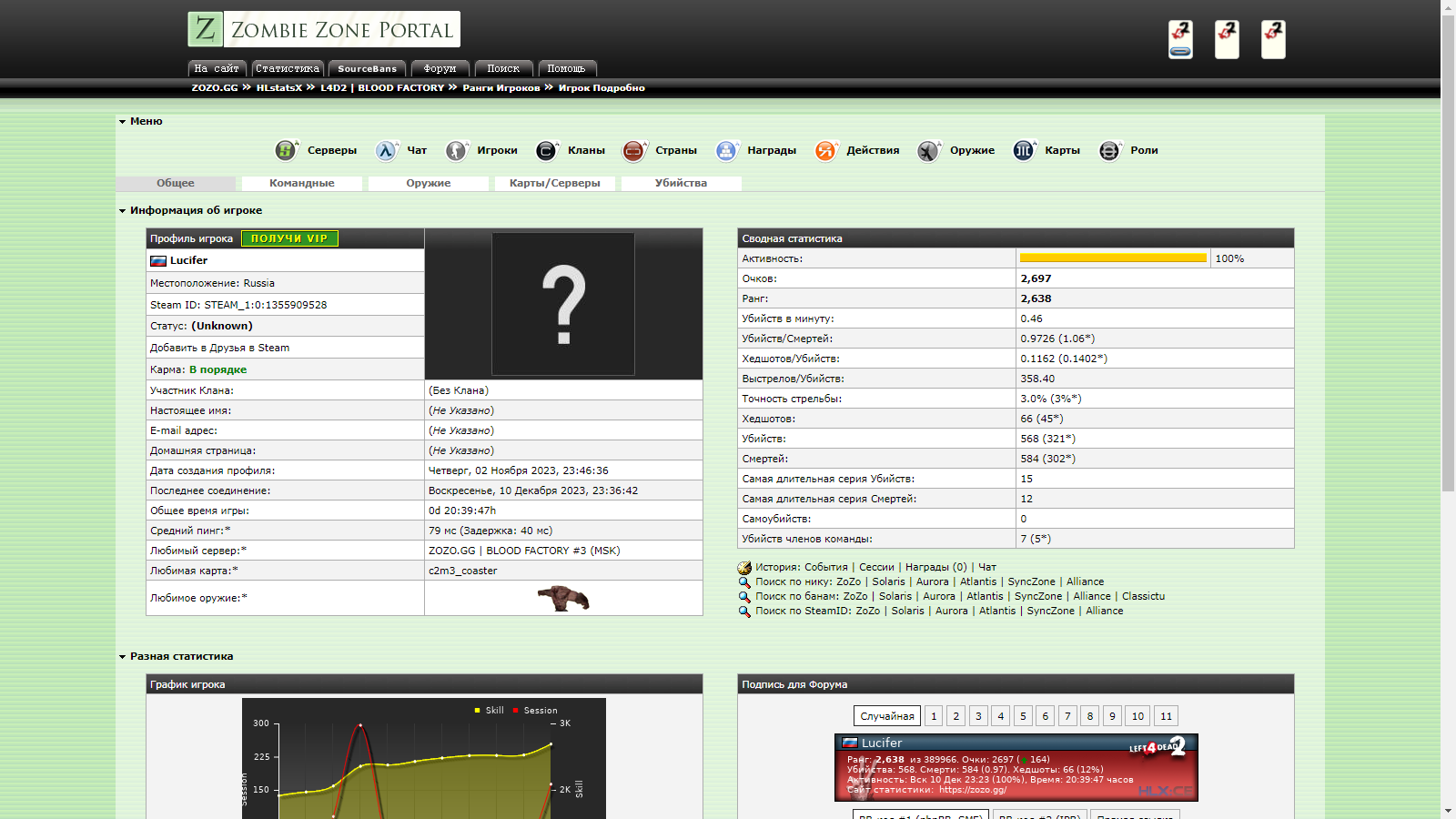Open Помощь in top navigation
Image resolution: width=1456 pixels, height=819 pixels.
567,68
